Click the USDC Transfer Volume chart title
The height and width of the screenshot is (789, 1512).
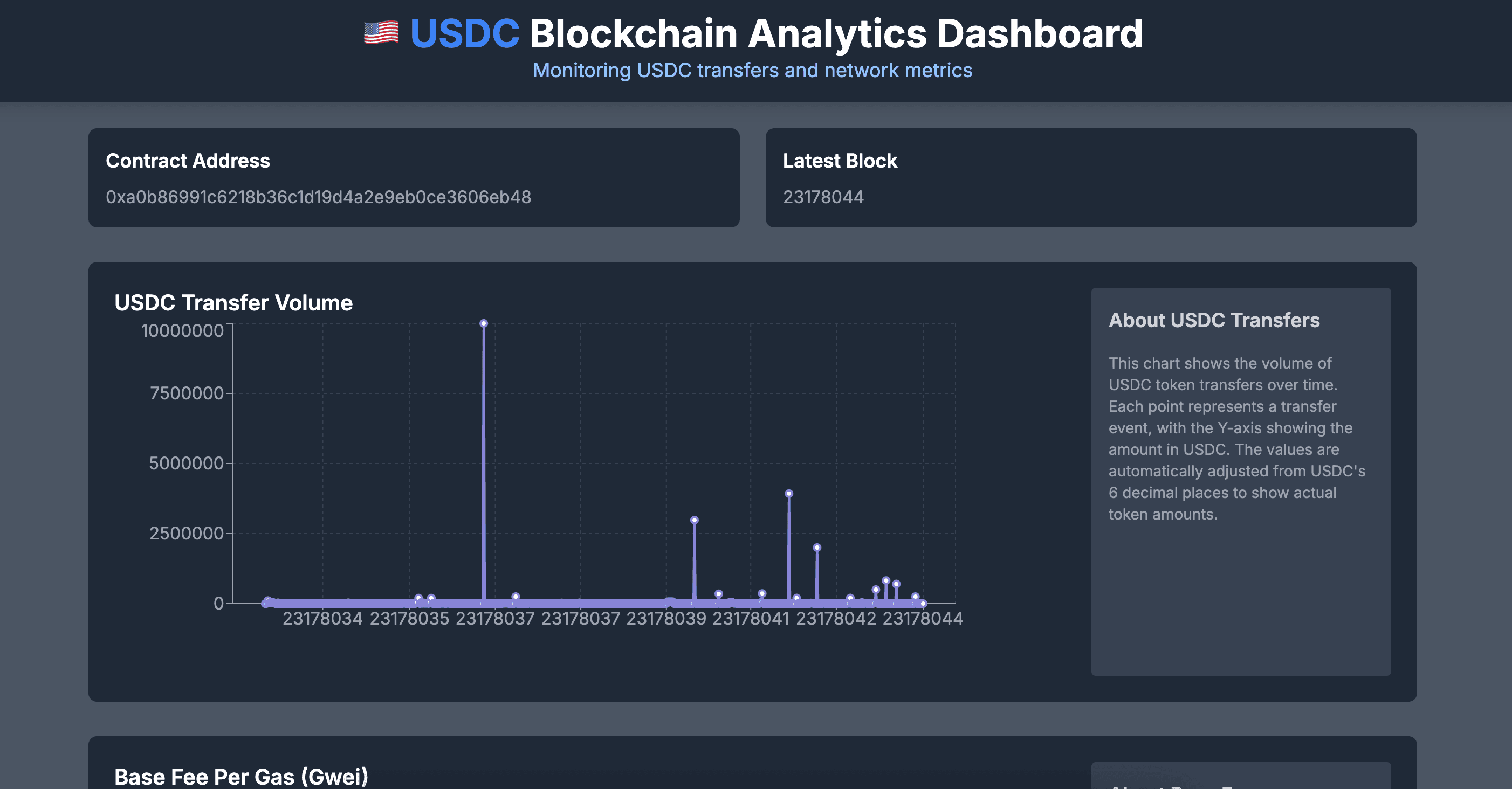click(233, 303)
